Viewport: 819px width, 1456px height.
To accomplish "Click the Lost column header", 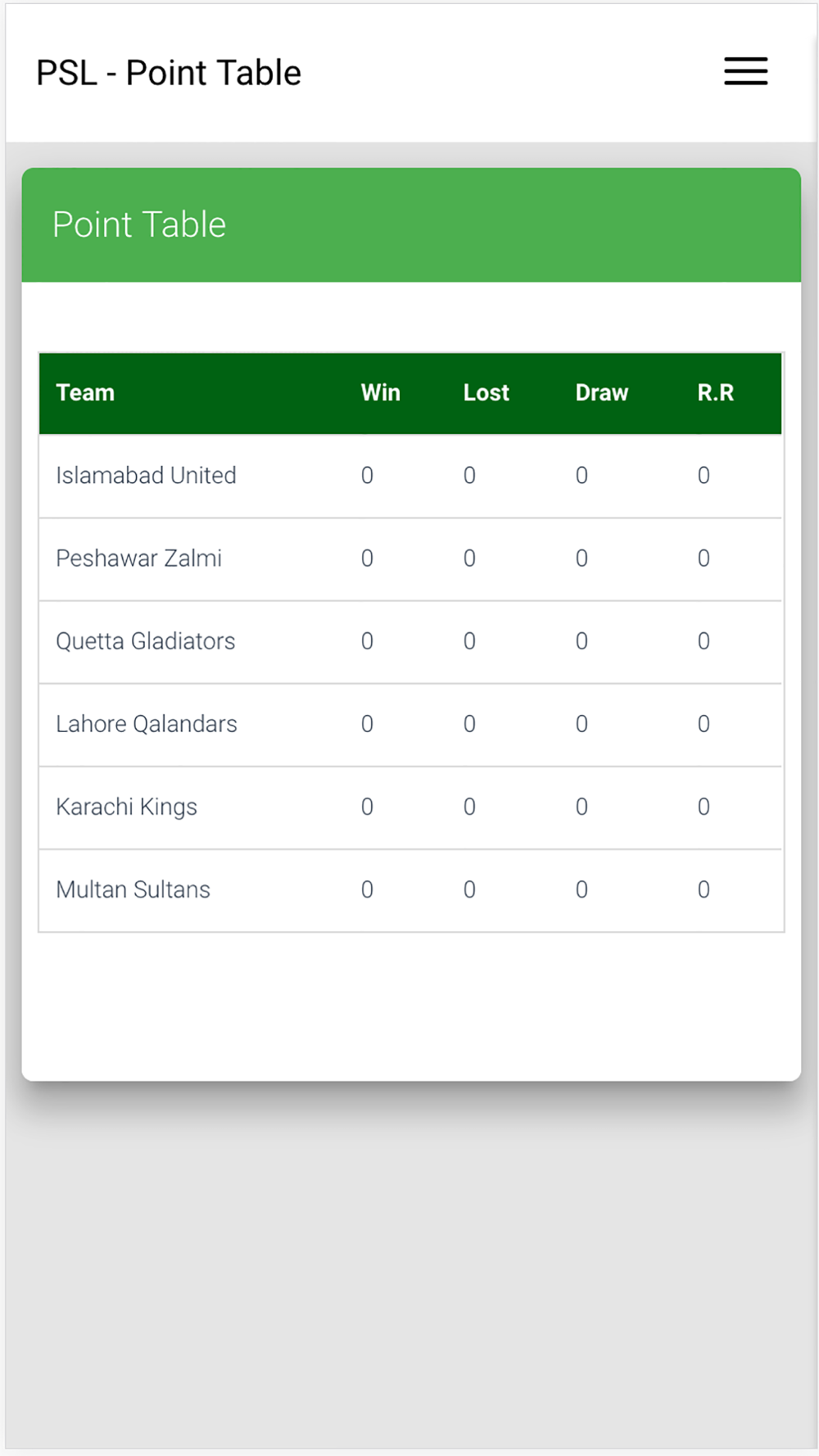I will 486,393.
